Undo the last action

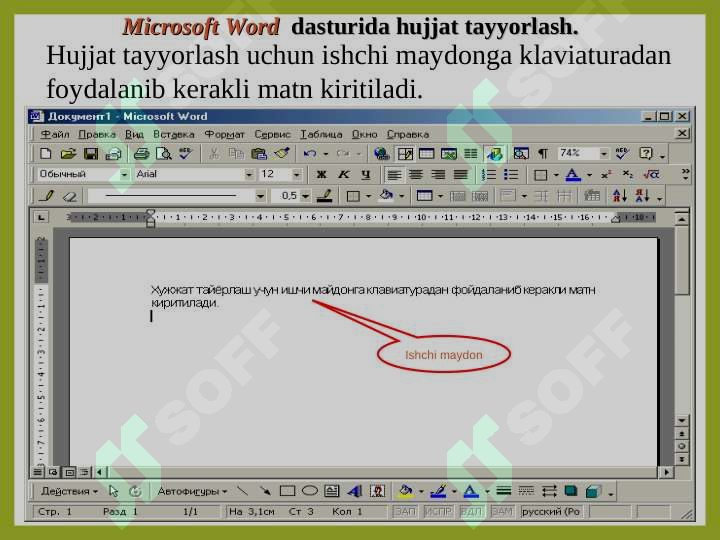[x=310, y=153]
